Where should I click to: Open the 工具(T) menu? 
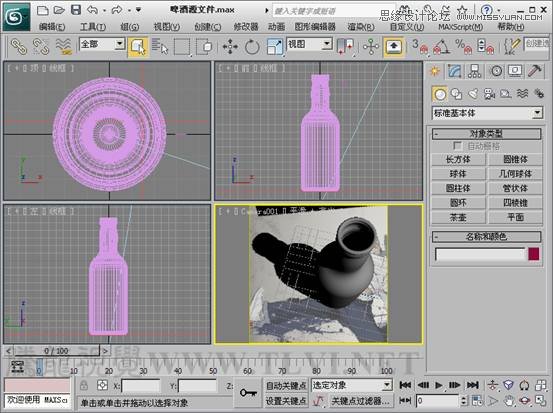[x=93, y=26]
